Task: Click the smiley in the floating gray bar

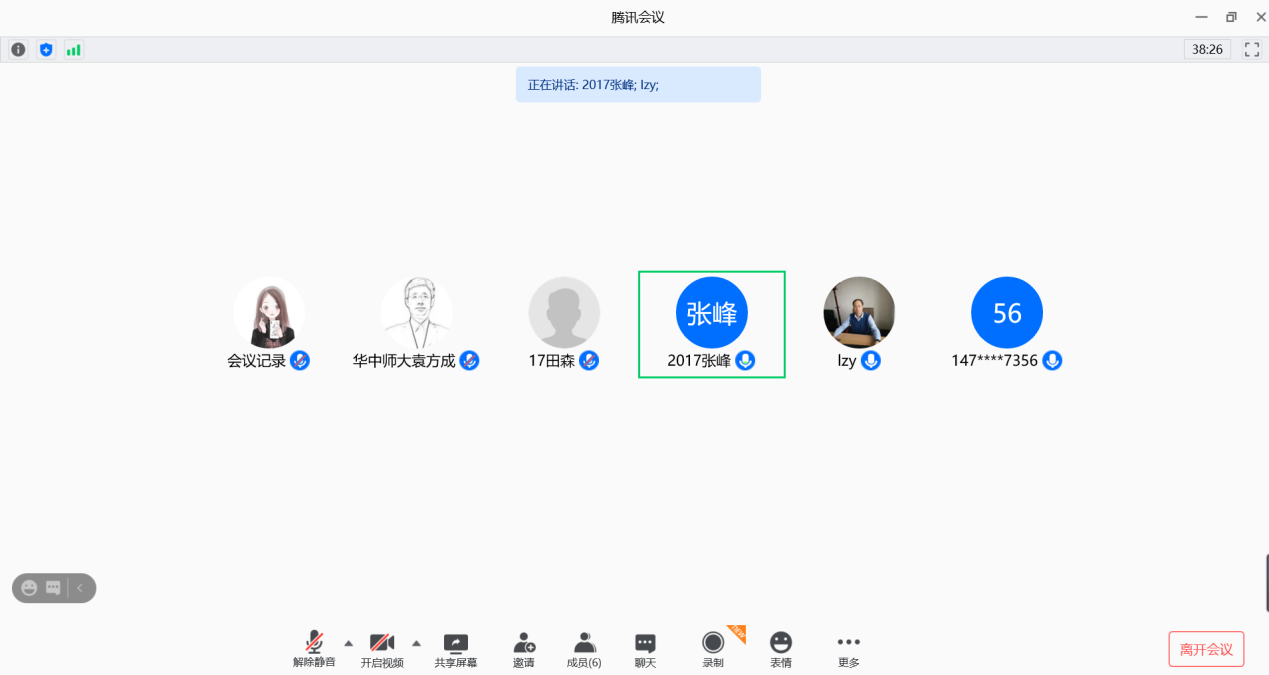Action: pyautogui.click(x=29, y=588)
